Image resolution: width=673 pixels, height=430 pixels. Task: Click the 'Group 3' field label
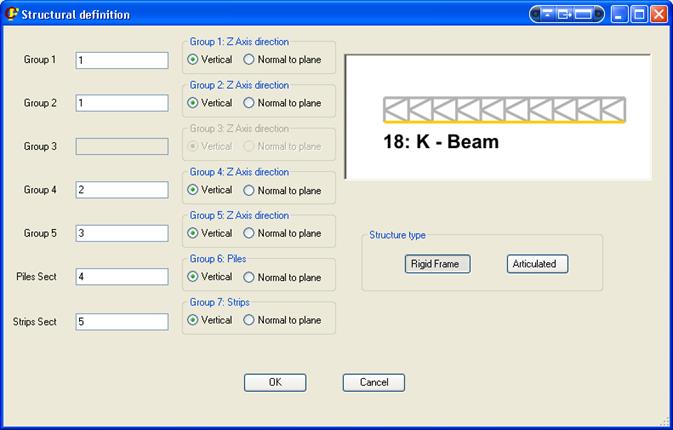40,146
